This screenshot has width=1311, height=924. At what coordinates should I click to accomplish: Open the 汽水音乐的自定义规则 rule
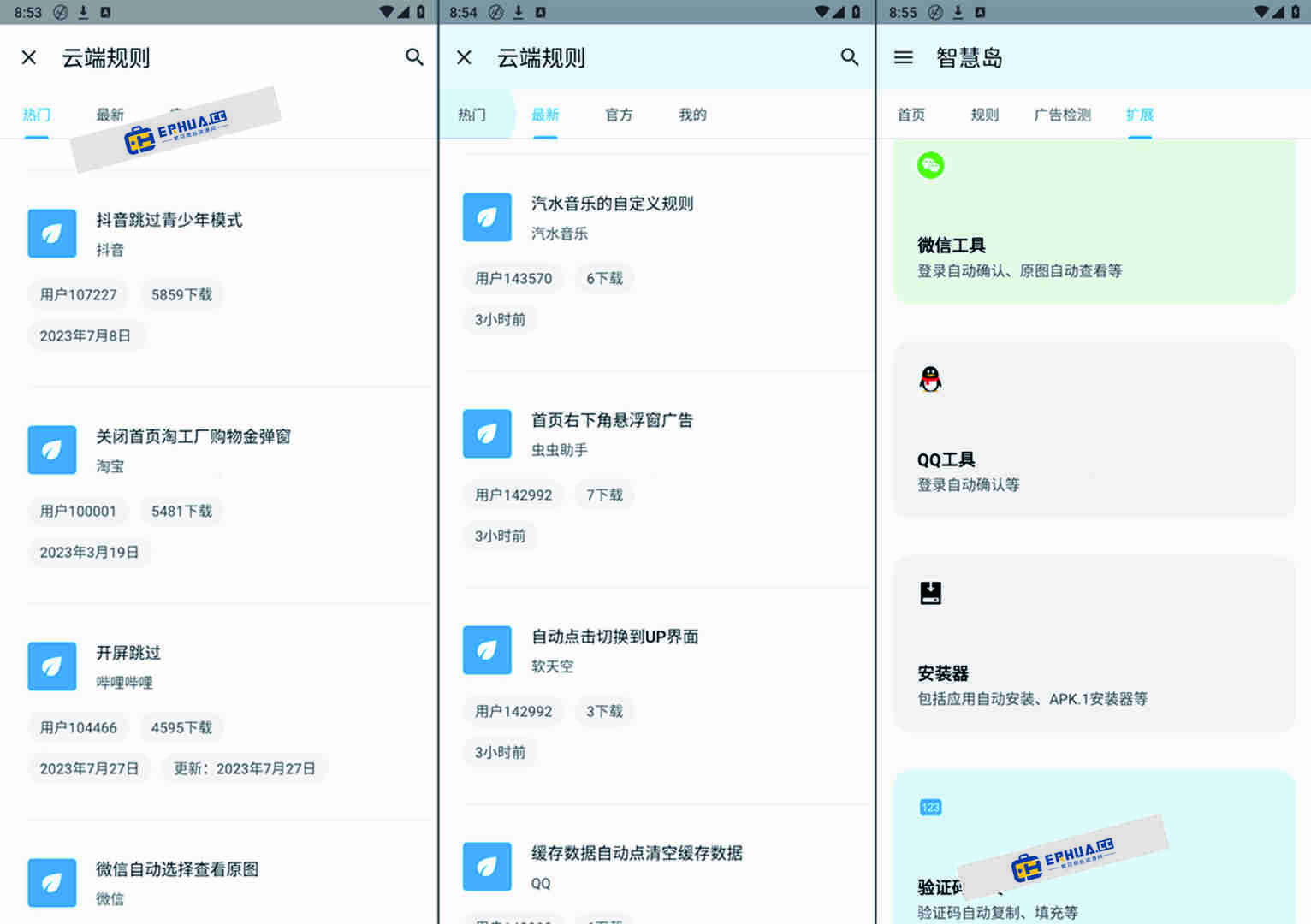pos(612,204)
